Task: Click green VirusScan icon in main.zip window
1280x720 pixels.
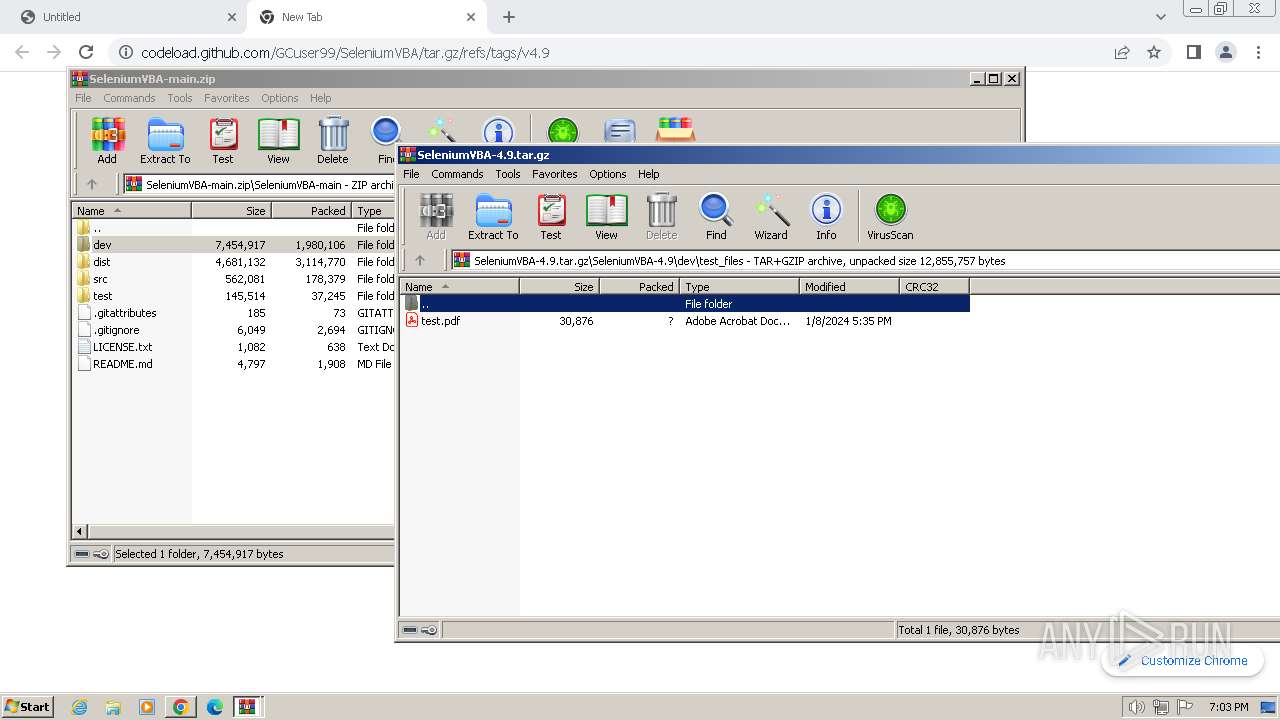Action: click(x=563, y=131)
